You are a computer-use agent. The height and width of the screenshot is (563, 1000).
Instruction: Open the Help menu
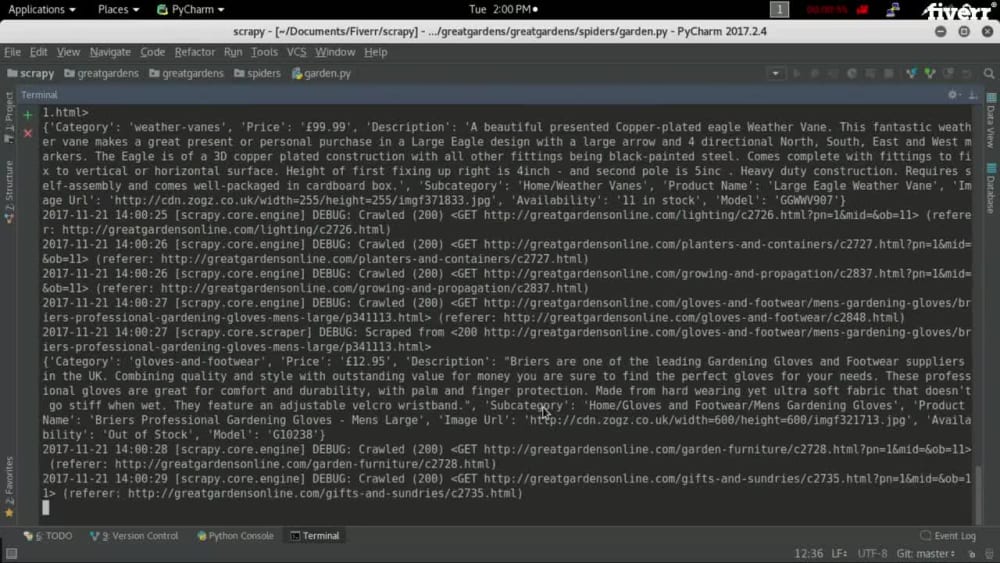(376, 52)
